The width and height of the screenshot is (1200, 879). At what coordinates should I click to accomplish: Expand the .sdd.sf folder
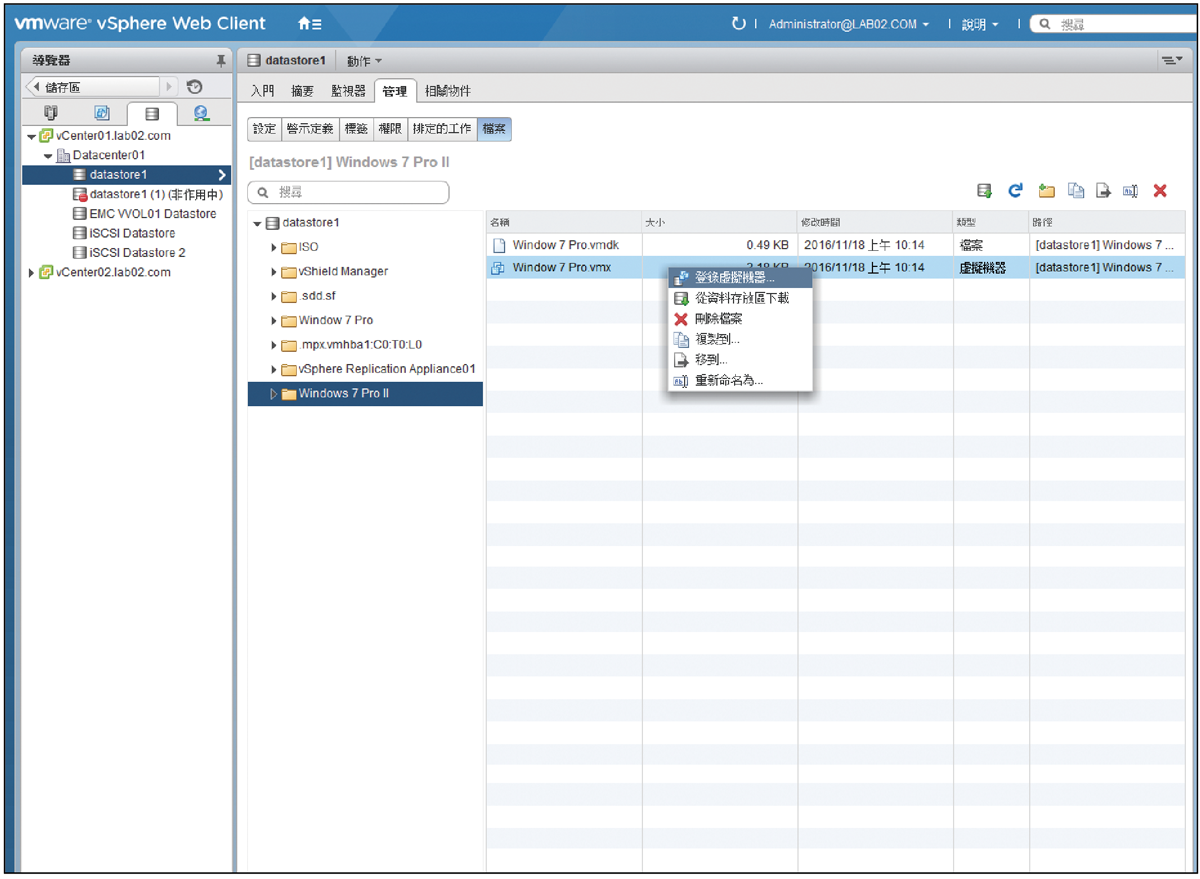(x=274, y=296)
